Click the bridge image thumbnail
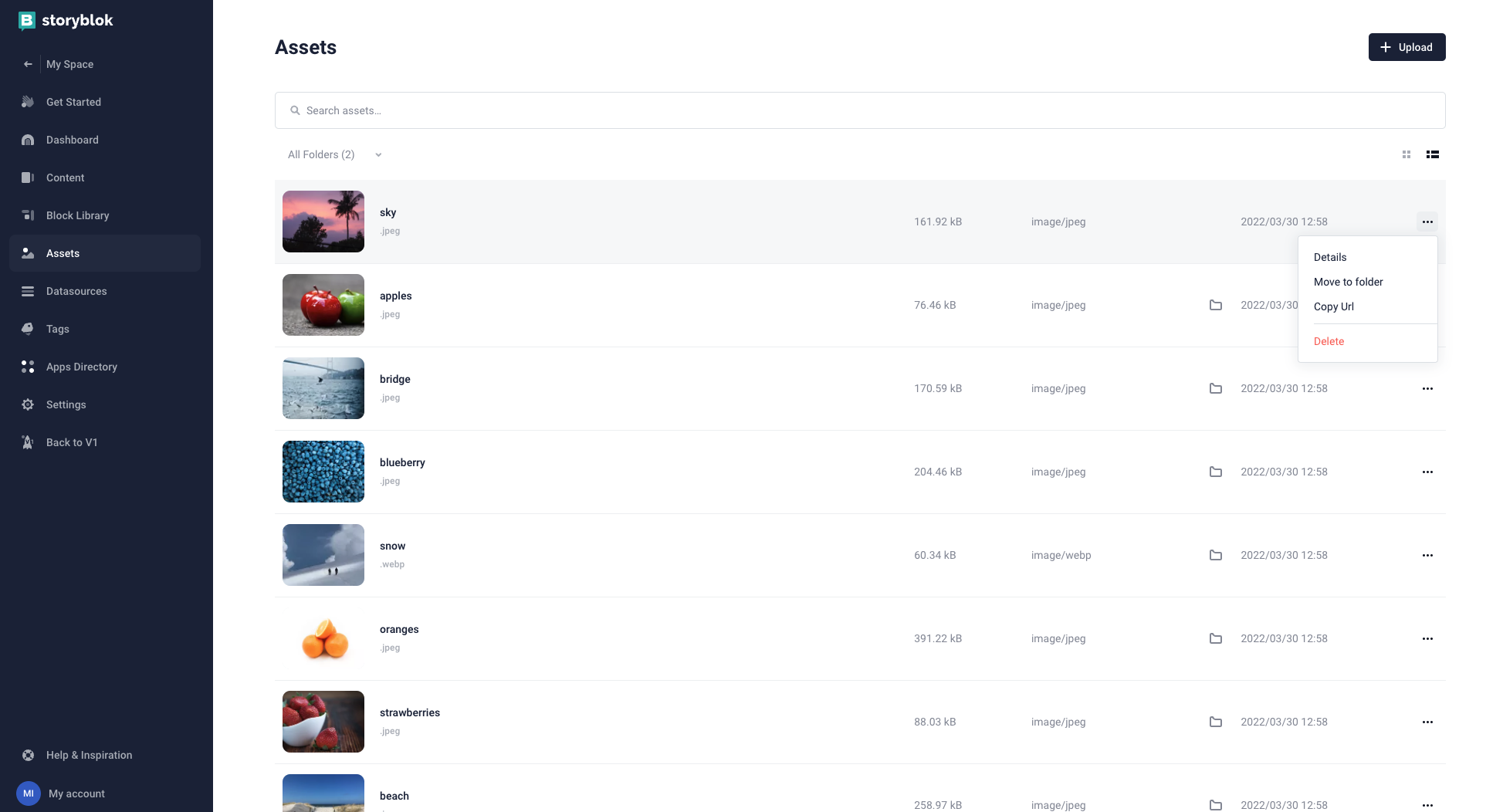Screen dimensions: 1503x812 click(x=323, y=388)
